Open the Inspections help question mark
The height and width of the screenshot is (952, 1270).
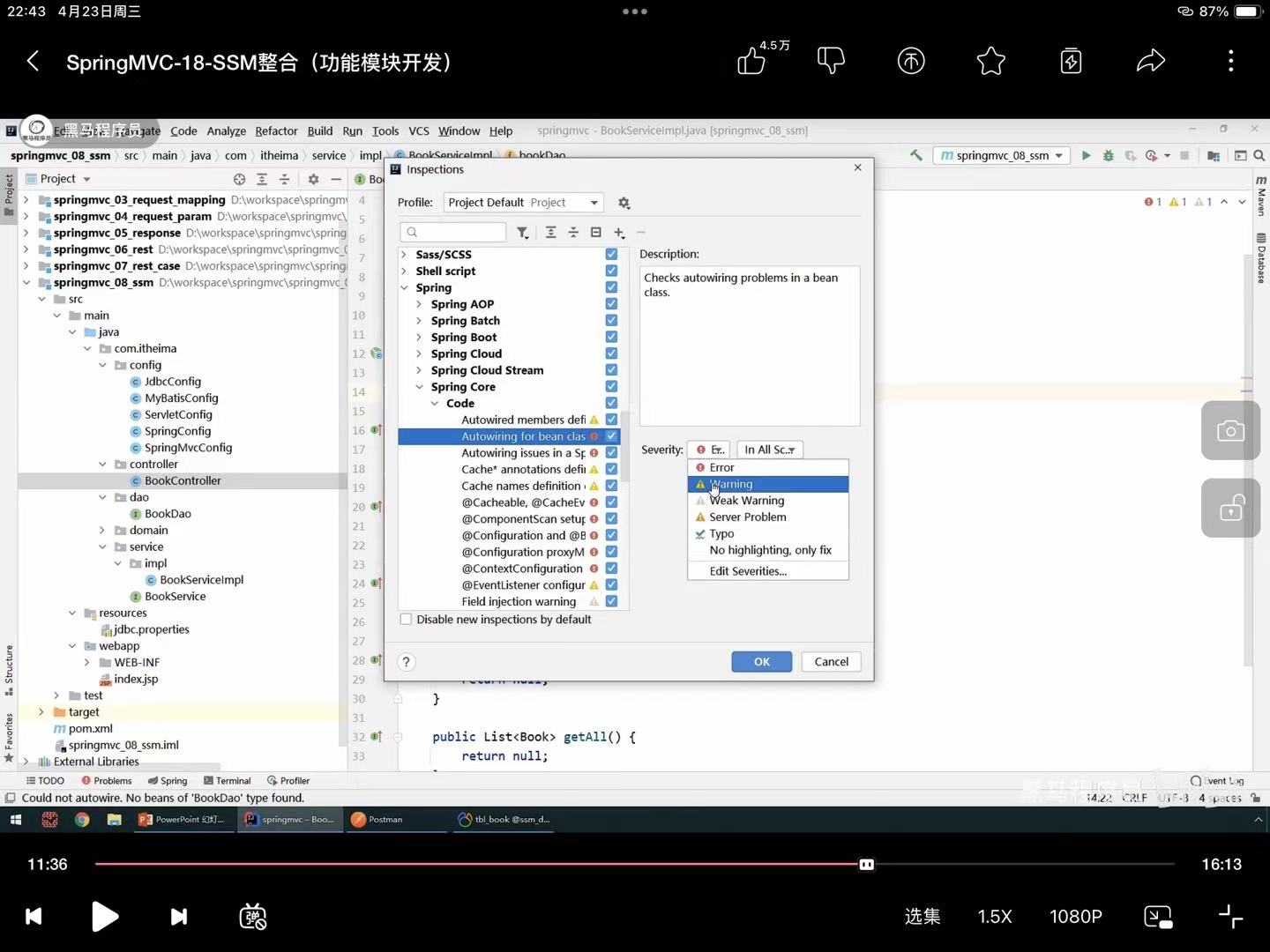tap(406, 662)
